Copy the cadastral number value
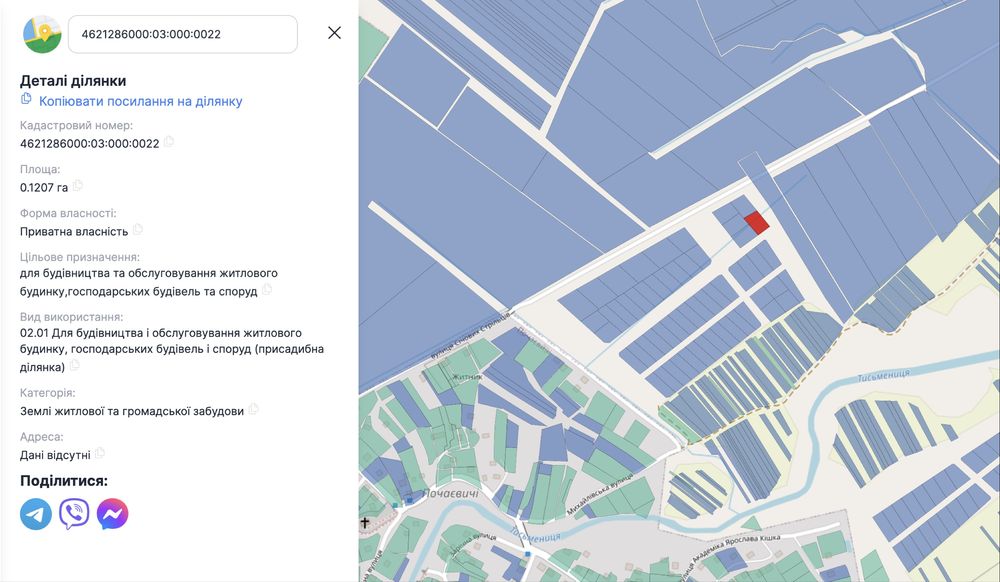 coord(169,142)
